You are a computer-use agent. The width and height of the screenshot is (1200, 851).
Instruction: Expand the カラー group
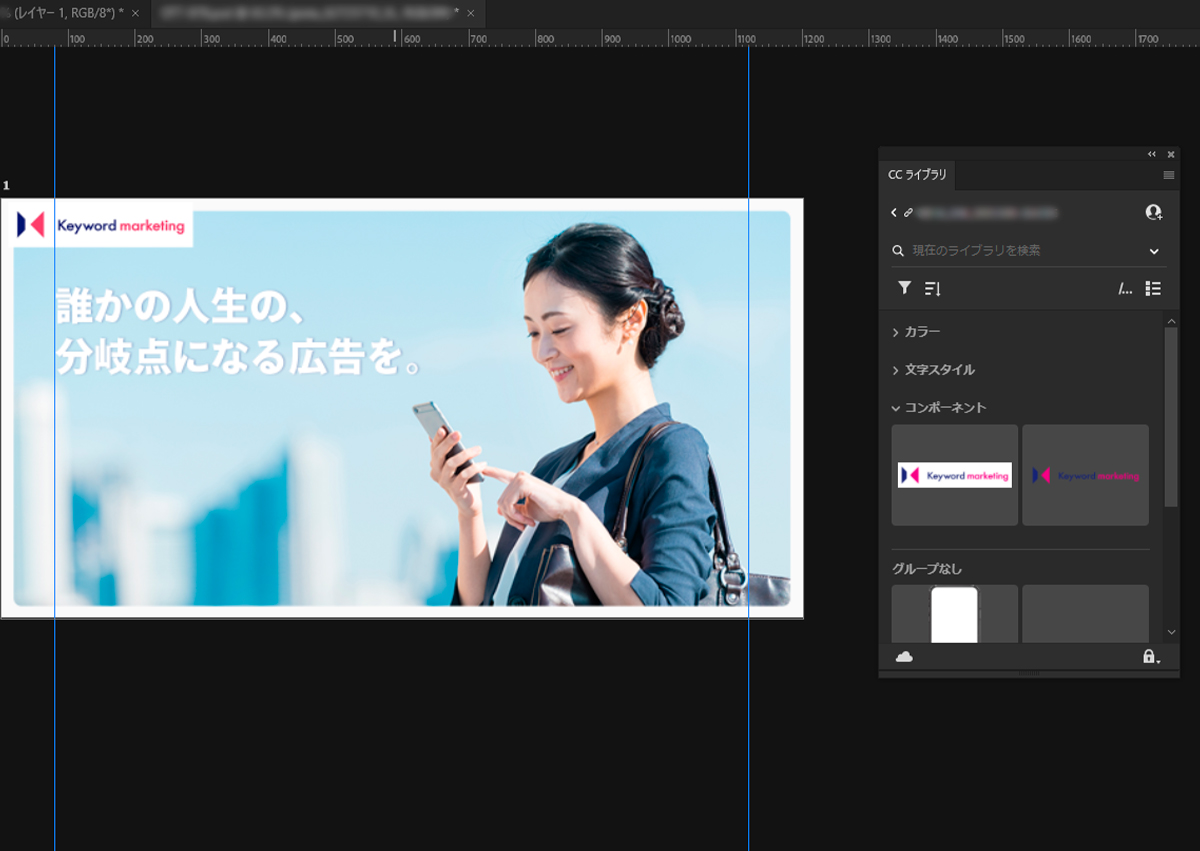[x=916, y=331]
